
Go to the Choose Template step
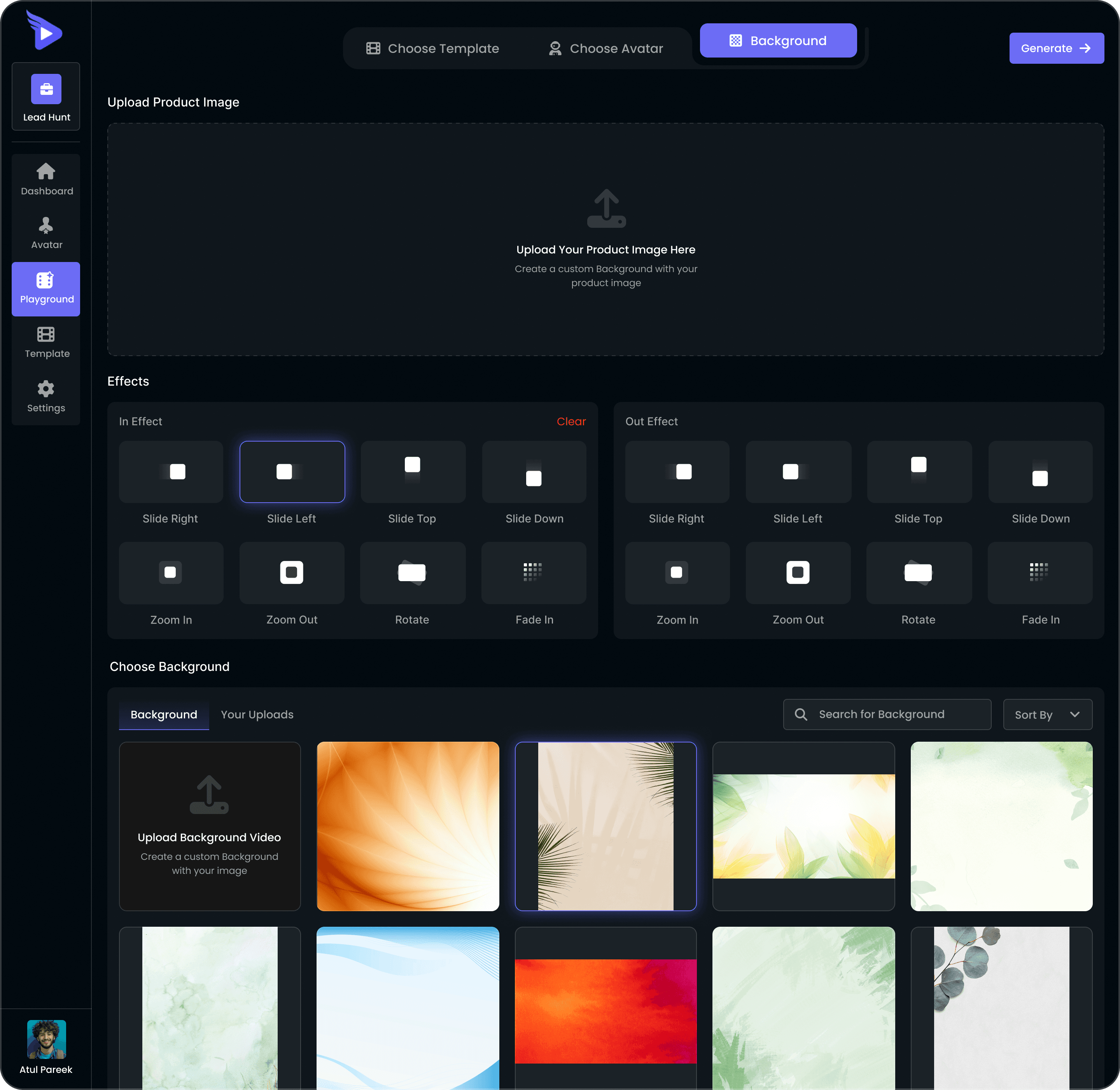[x=432, y=49]
